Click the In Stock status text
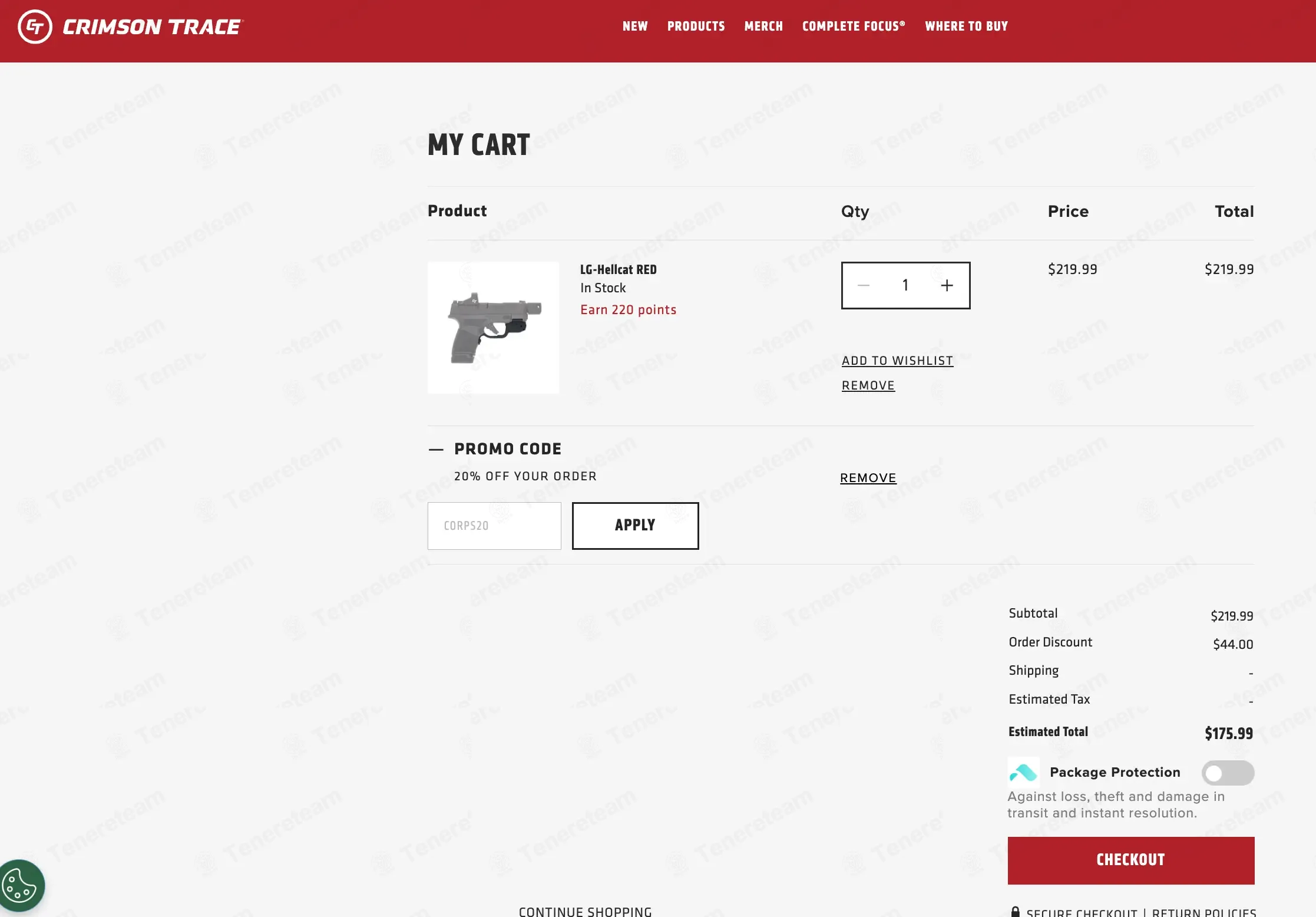 click(603, 288)
